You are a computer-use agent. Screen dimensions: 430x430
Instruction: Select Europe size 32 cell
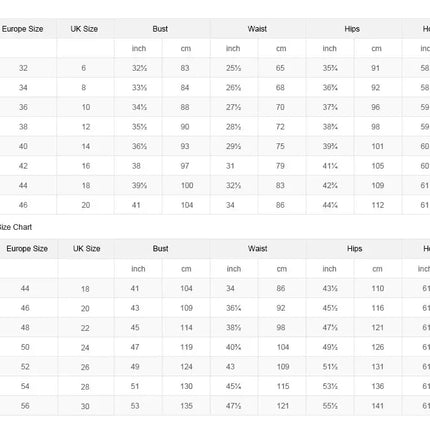(x=23, y=68)
